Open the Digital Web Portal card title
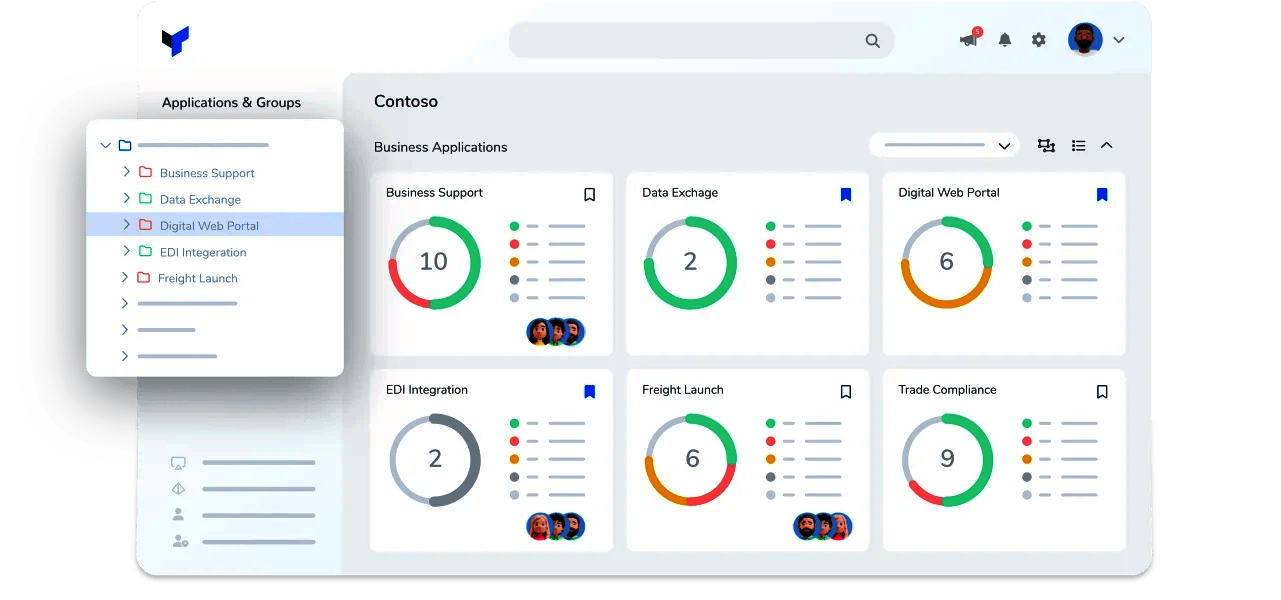 click(x=949, y=193)
